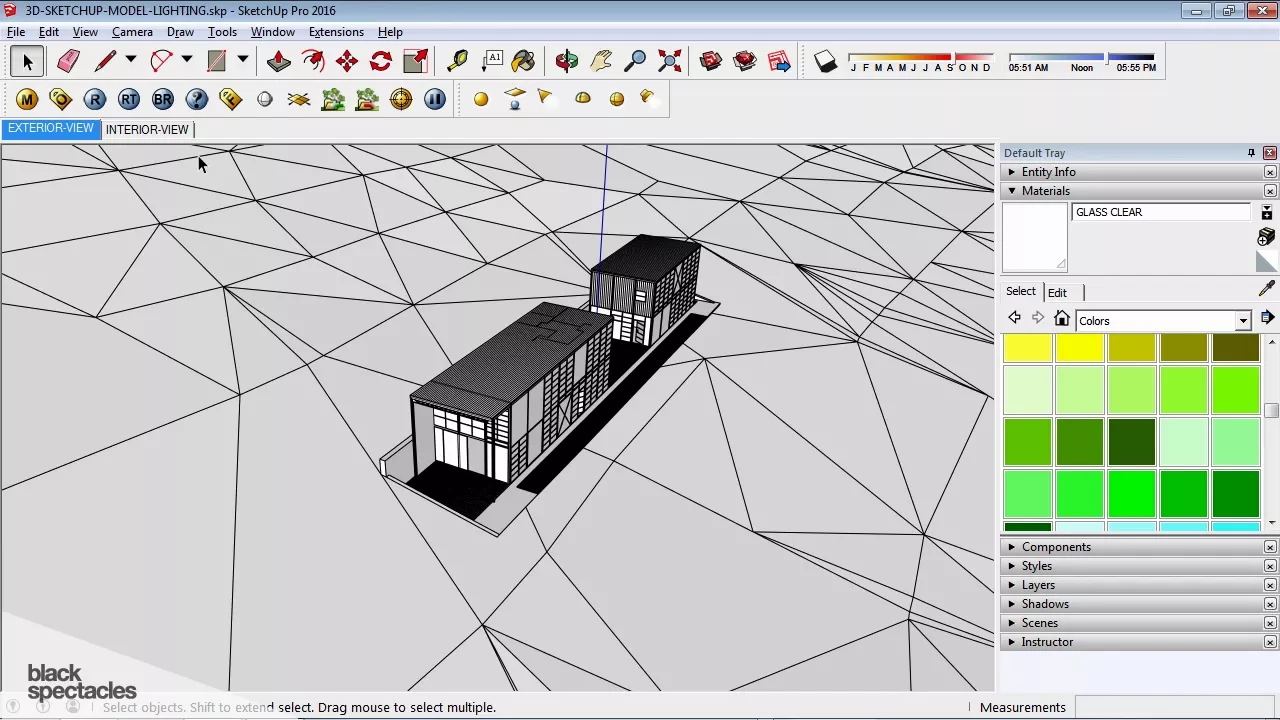
Task: Open the File menu
Action: (x=16, y=32)
